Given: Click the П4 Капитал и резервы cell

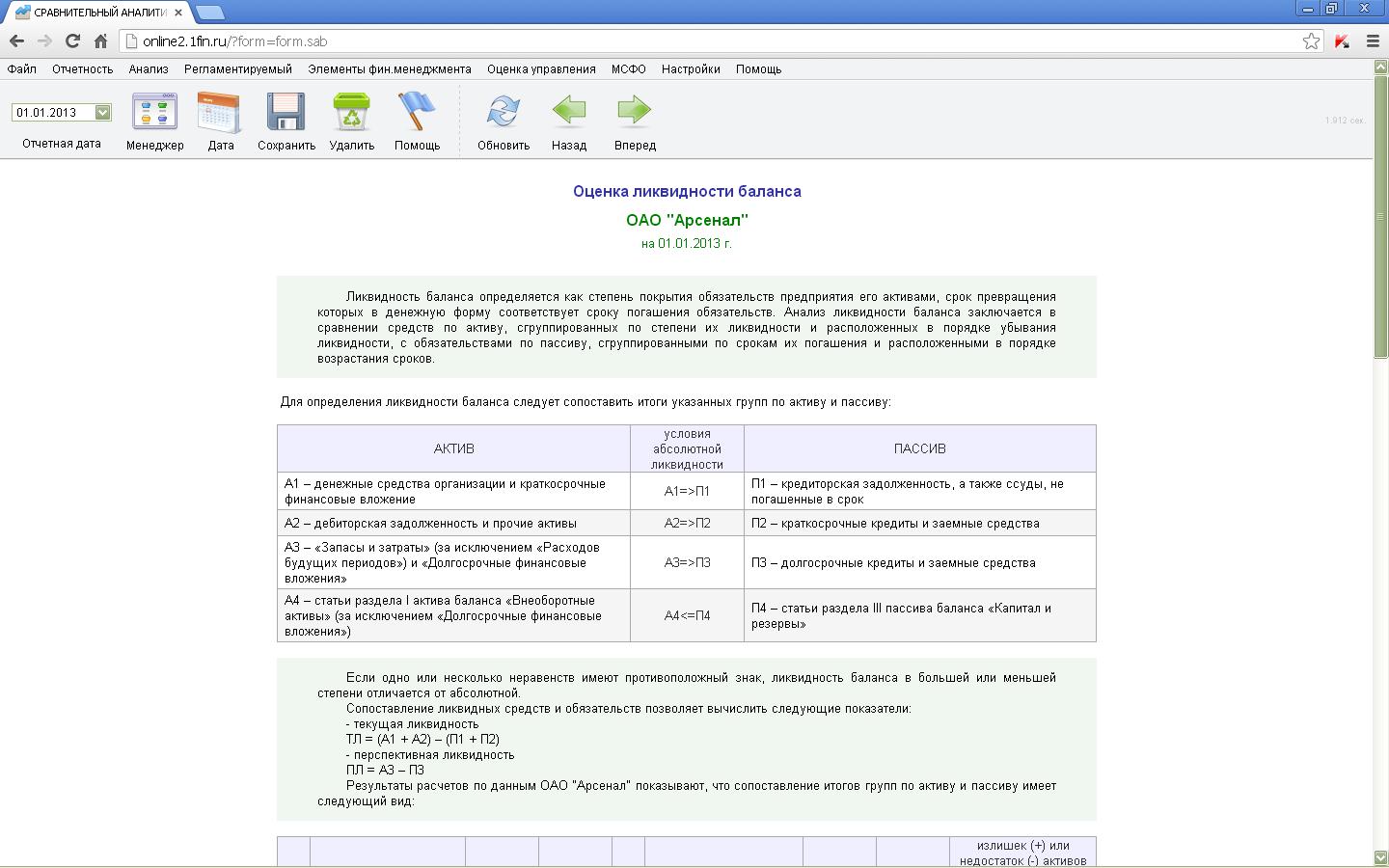Looking at the screenshot, I should [x=920, y=615].
